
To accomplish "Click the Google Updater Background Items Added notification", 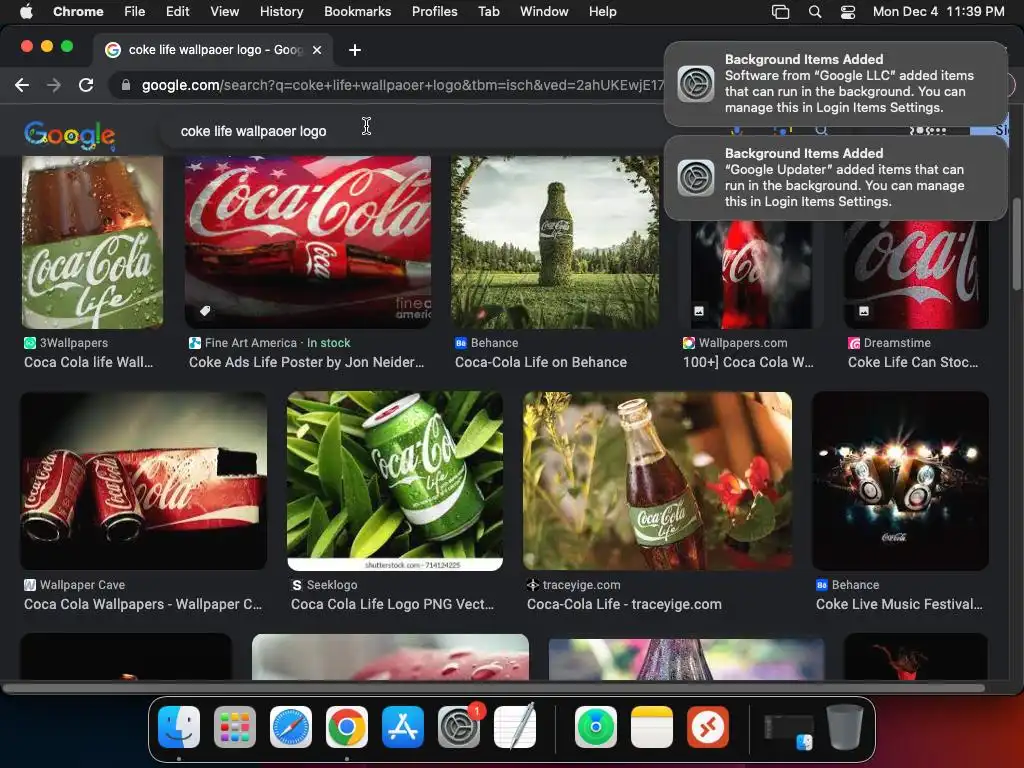I will (836, 178).
